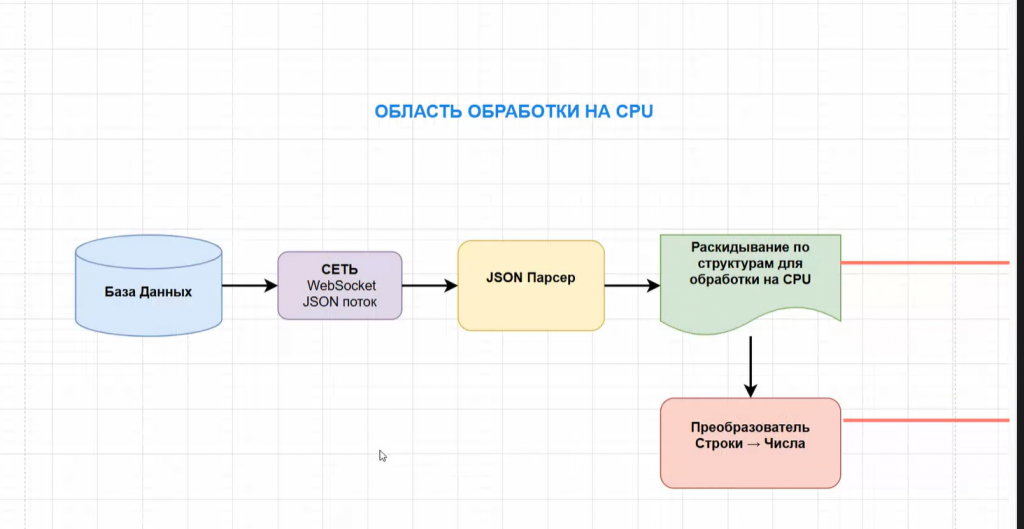Click arrowhead pointing down at Преобразователь box
This screenshot has height=529, width=1024.
coord(751,391)
